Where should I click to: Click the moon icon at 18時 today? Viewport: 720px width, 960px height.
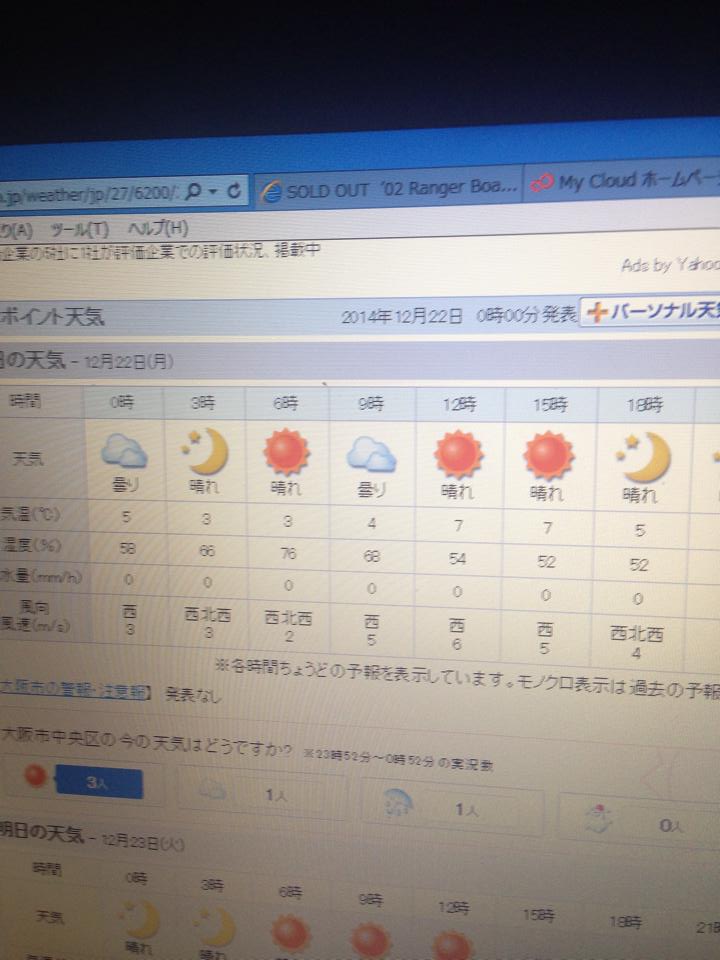coord(645,456)
